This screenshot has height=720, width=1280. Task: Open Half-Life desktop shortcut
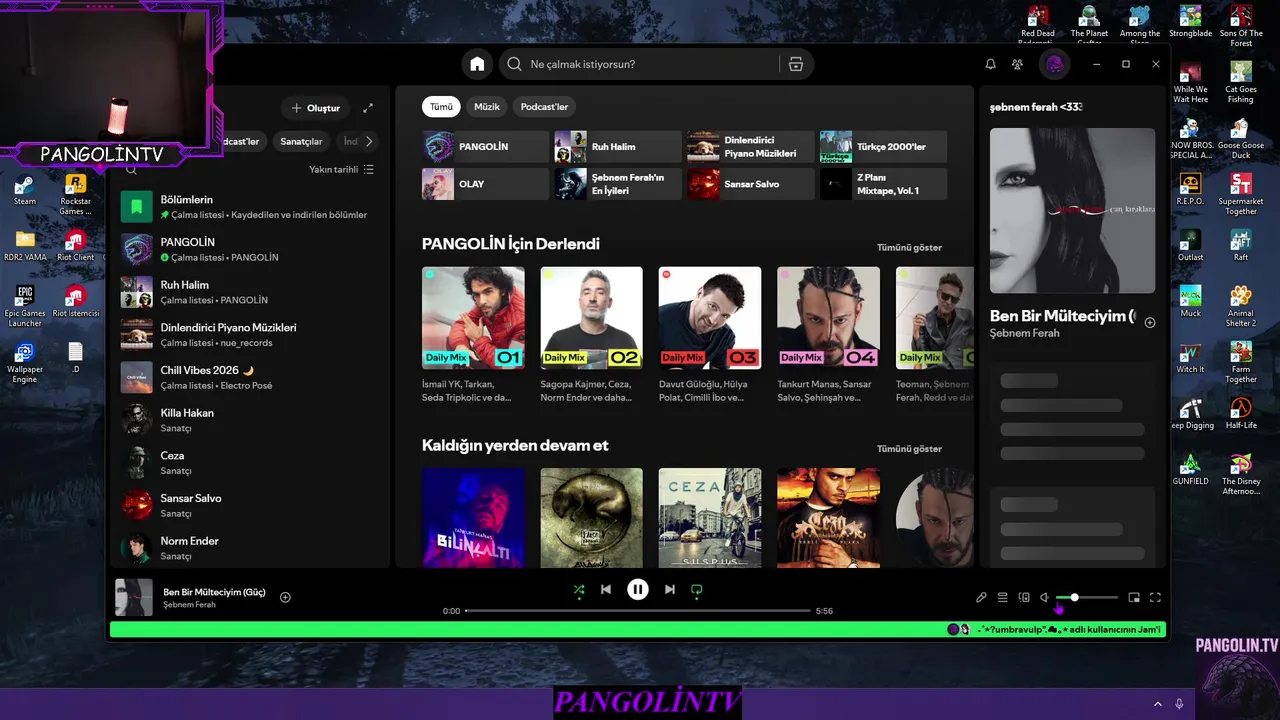(1241, 412)
